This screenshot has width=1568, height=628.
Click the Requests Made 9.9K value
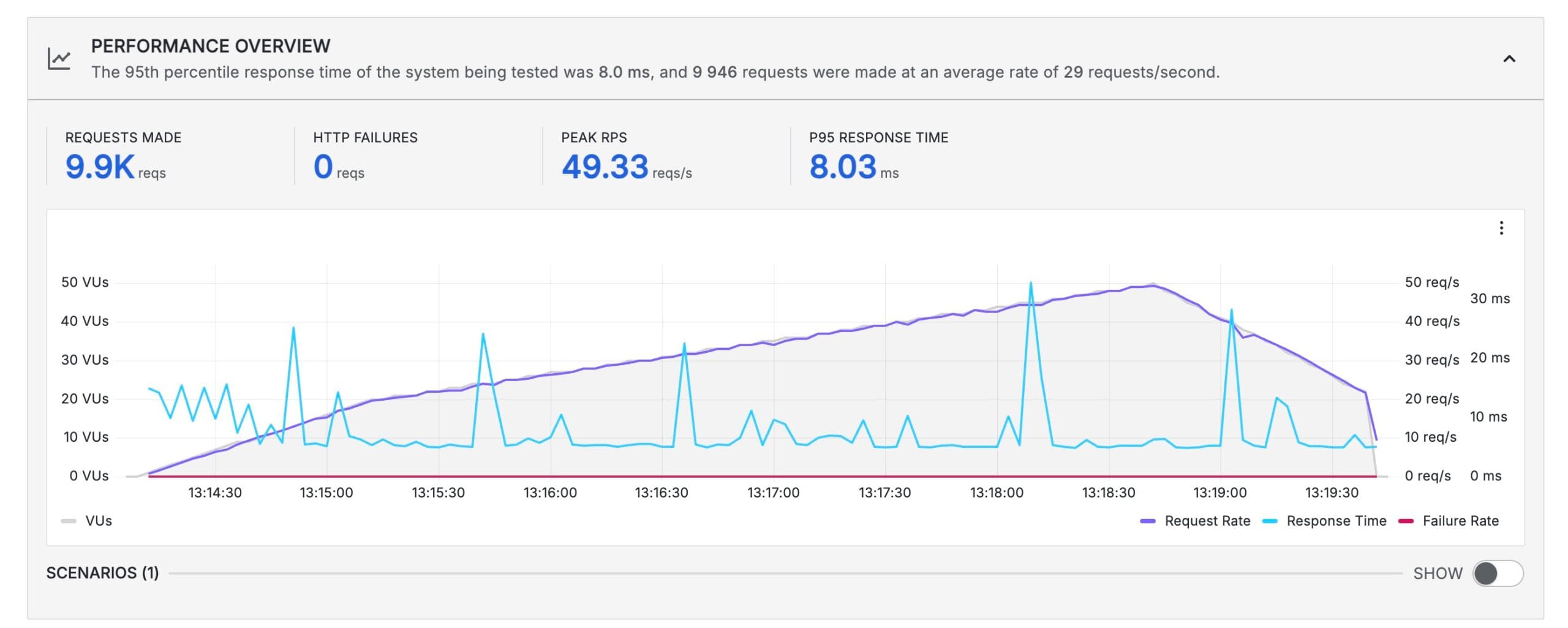[100, 167]
